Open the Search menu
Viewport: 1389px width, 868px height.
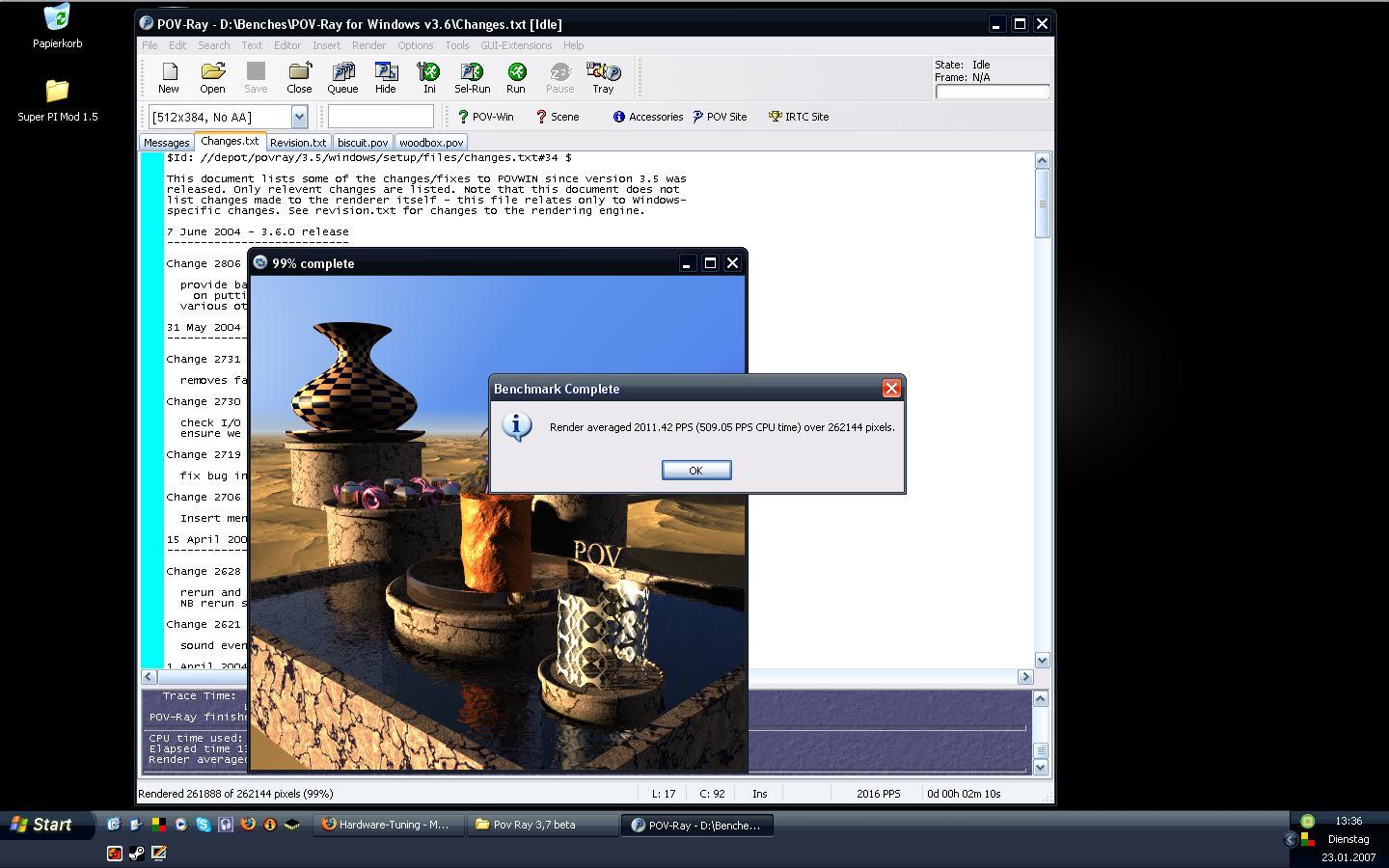tap(214, 45)
